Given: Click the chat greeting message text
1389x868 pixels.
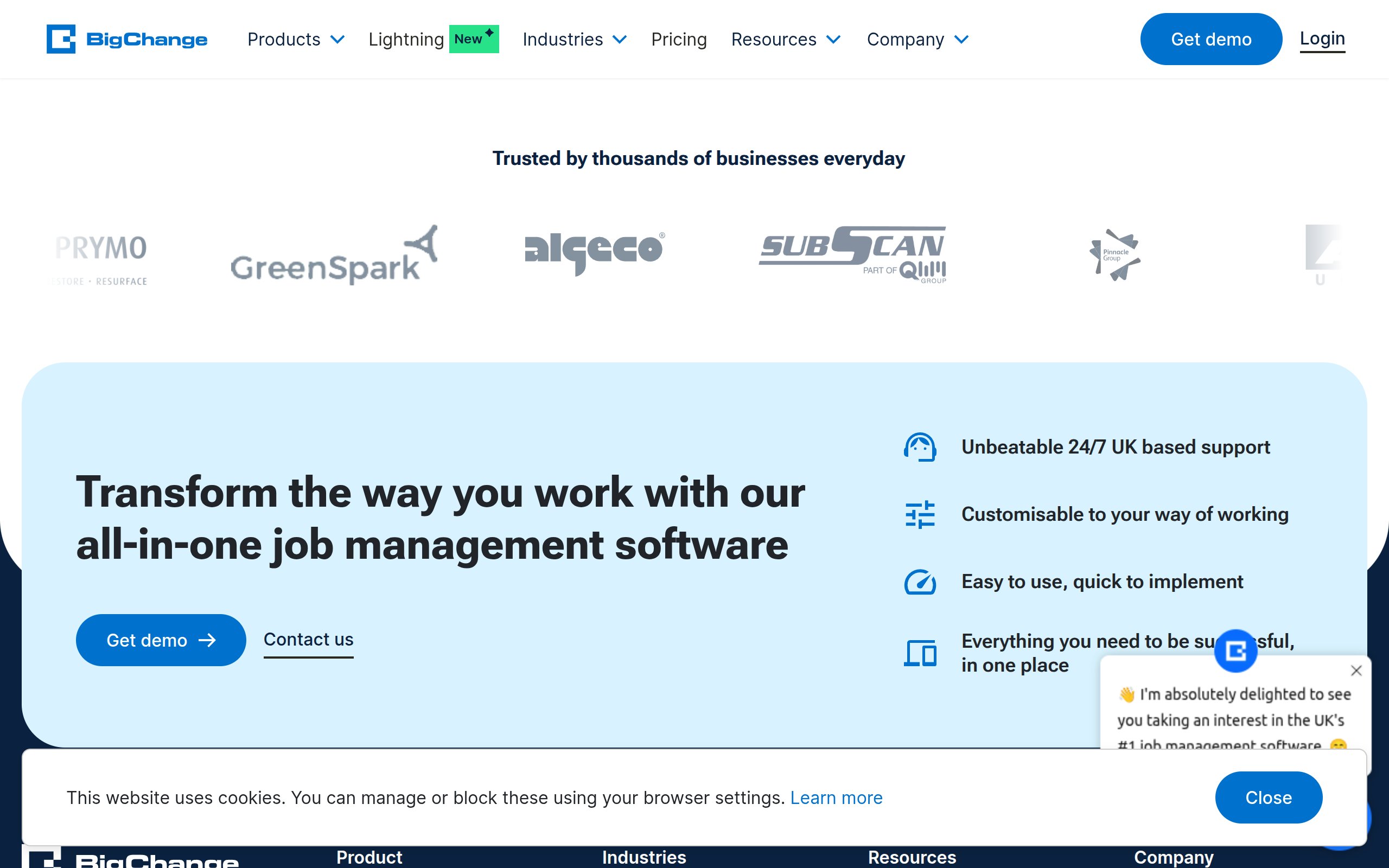Looking at the screenshot, I should coord(1233,719).
